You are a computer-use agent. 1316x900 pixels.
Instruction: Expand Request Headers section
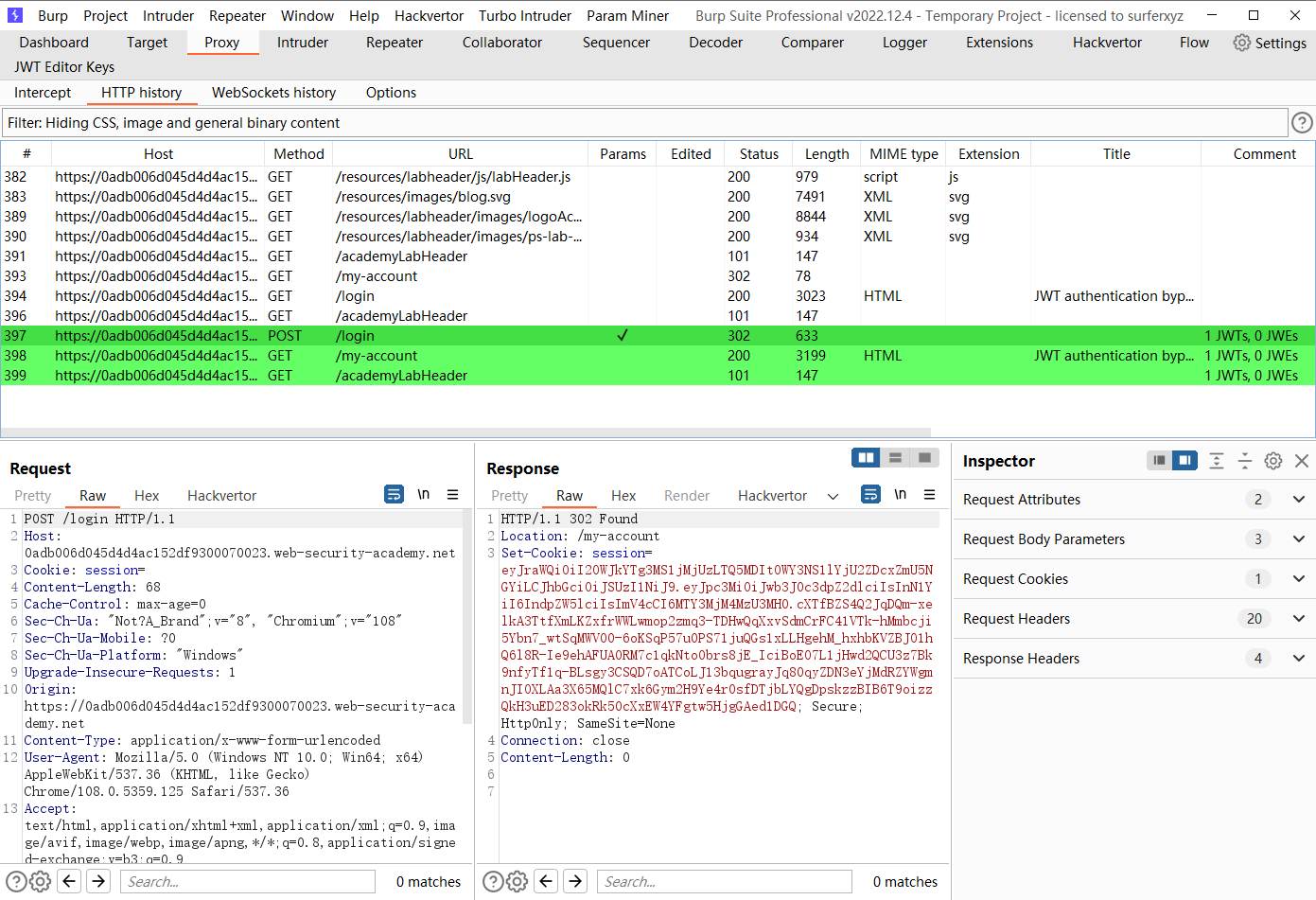click(x=1299, y=619)
